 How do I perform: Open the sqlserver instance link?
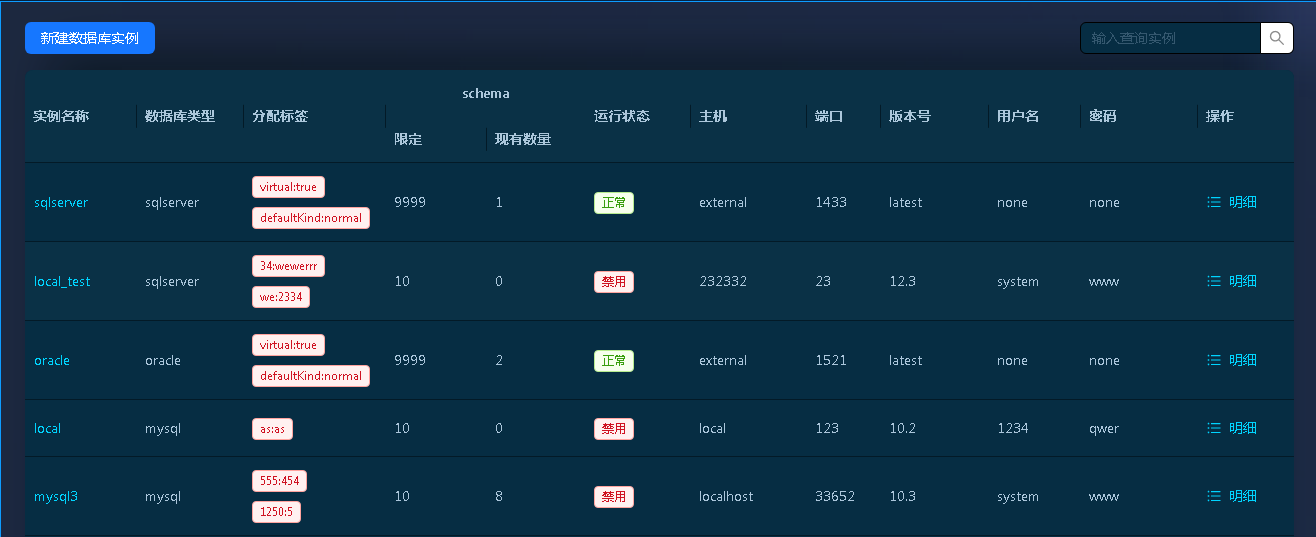pos(61,202)
